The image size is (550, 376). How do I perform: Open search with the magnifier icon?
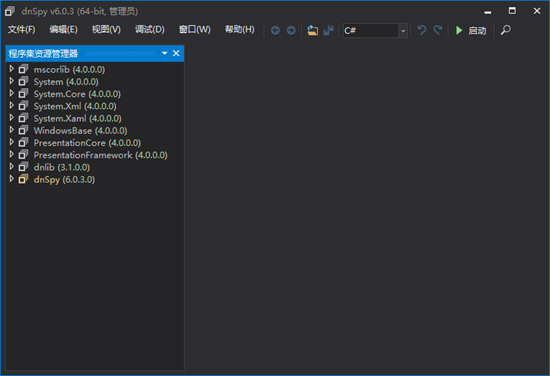pyautogui.click(x=505, y=30)
